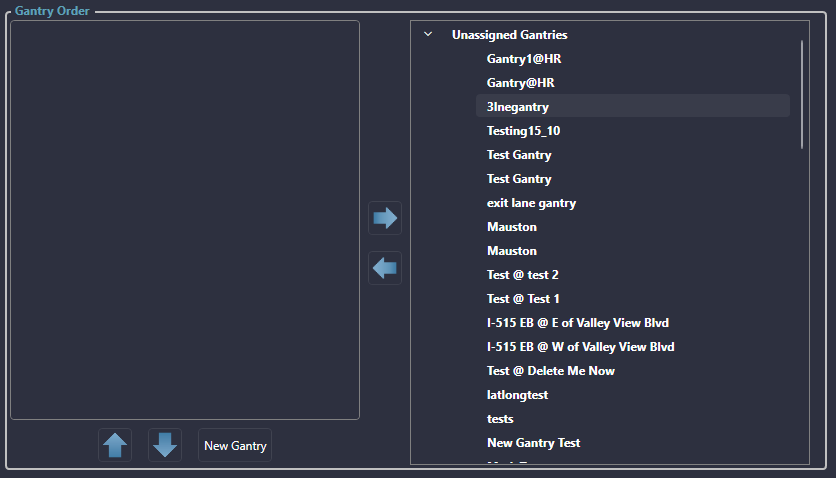Image resolution: width=836 pixels, height=478 pixels.
Task: Select the Gantry@HR entry
Action: 520,83
